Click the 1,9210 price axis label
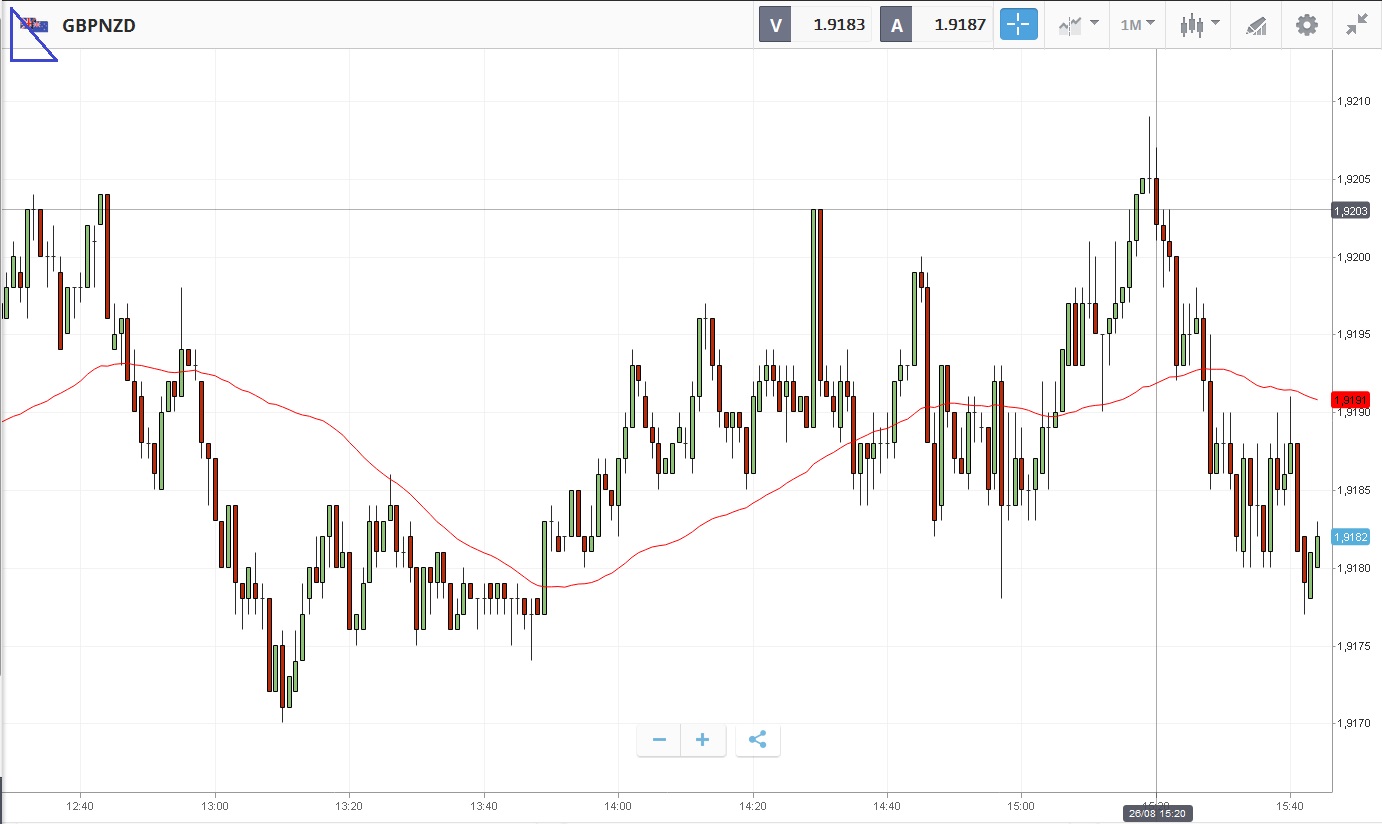The image size is (1382, 824). (1352, 101)
